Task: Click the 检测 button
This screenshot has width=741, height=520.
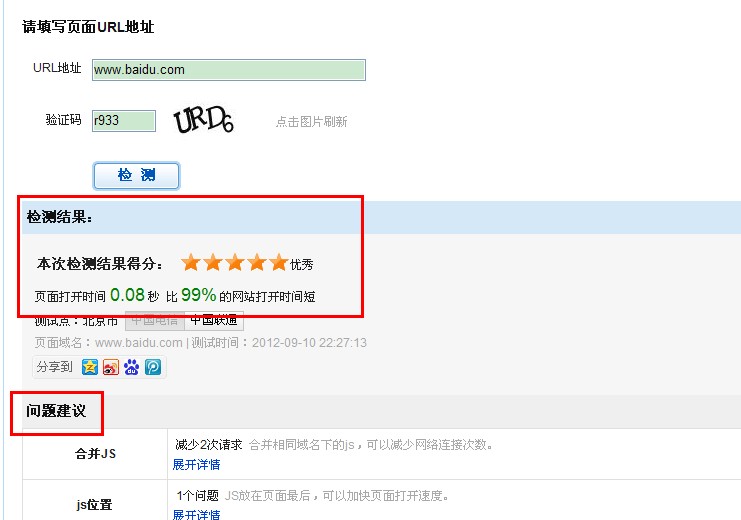Action: pyautogui.click(x=137, y=175)
